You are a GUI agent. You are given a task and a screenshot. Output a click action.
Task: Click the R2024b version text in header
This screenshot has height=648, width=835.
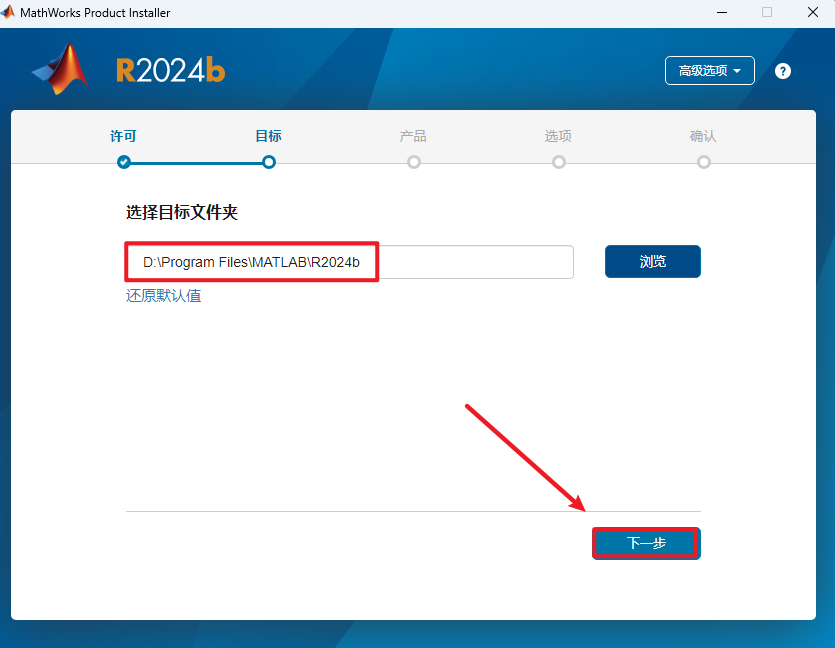point(170,70)
